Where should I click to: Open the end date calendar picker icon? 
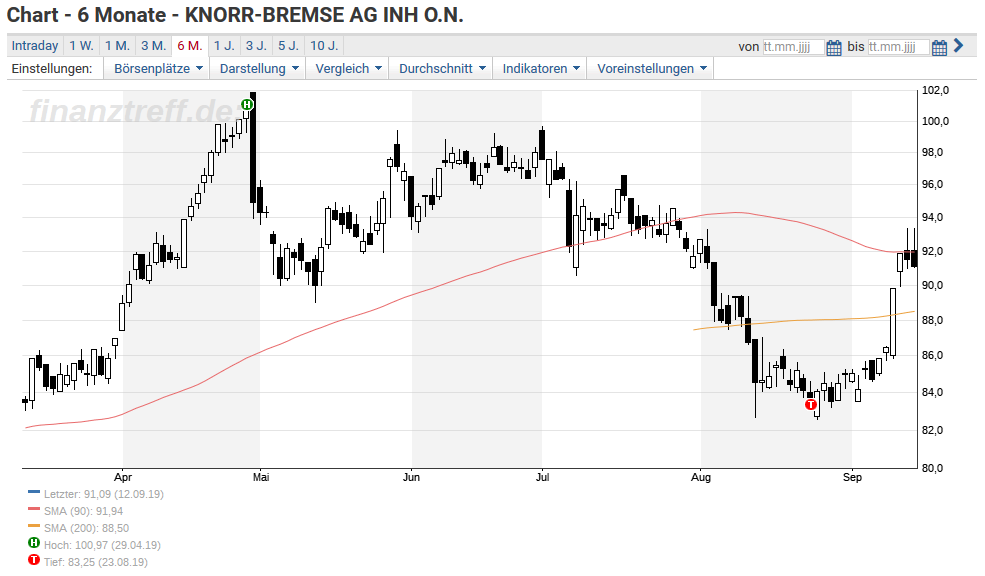[939, 47]
